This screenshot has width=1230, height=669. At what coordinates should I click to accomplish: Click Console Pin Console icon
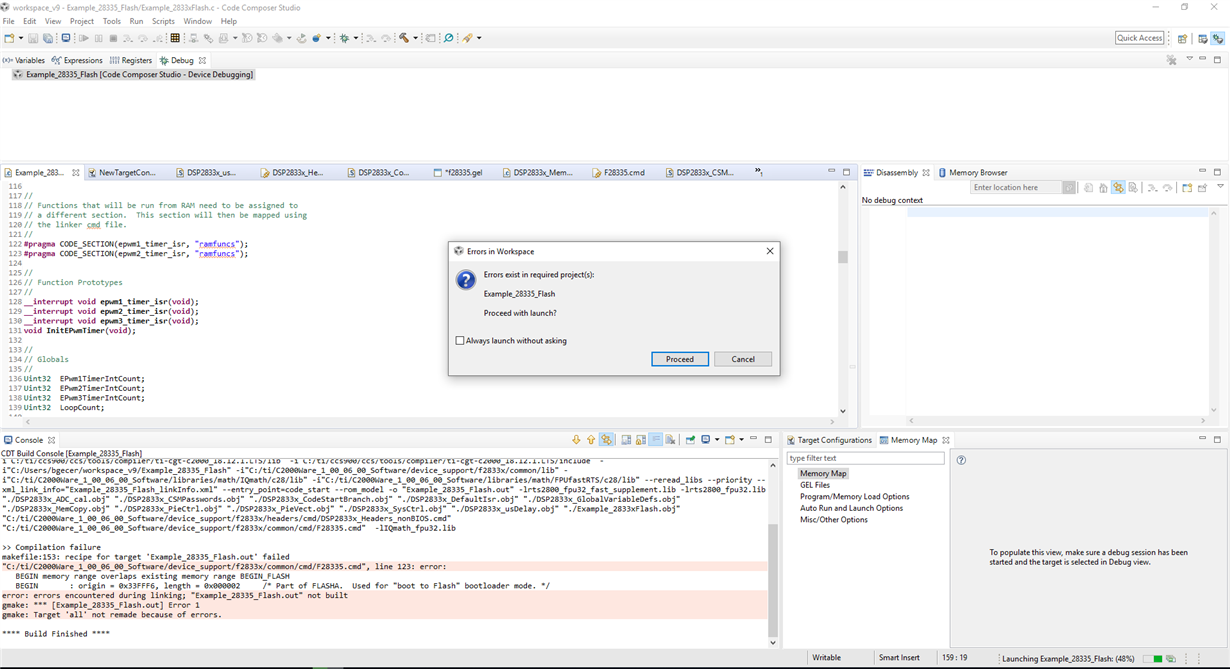tap(690, 440)
